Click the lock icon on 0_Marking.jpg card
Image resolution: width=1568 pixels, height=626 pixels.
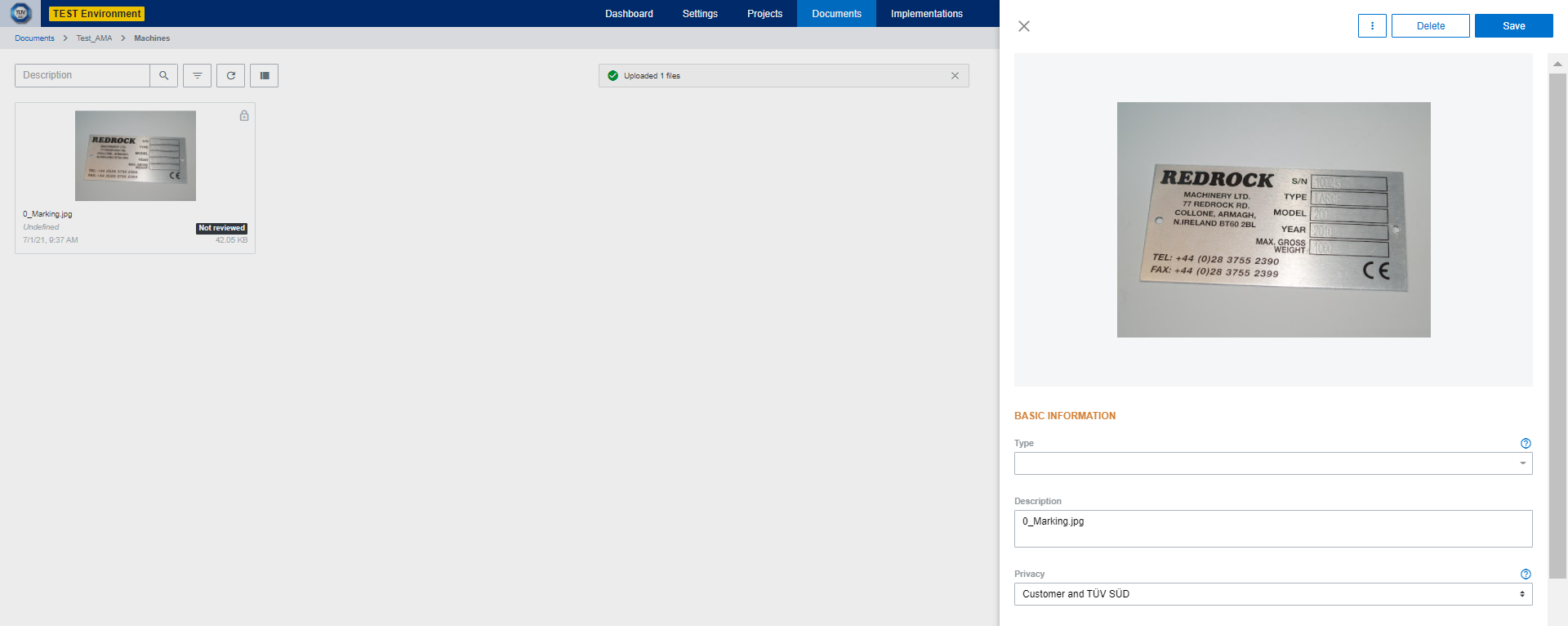[244, 116]
